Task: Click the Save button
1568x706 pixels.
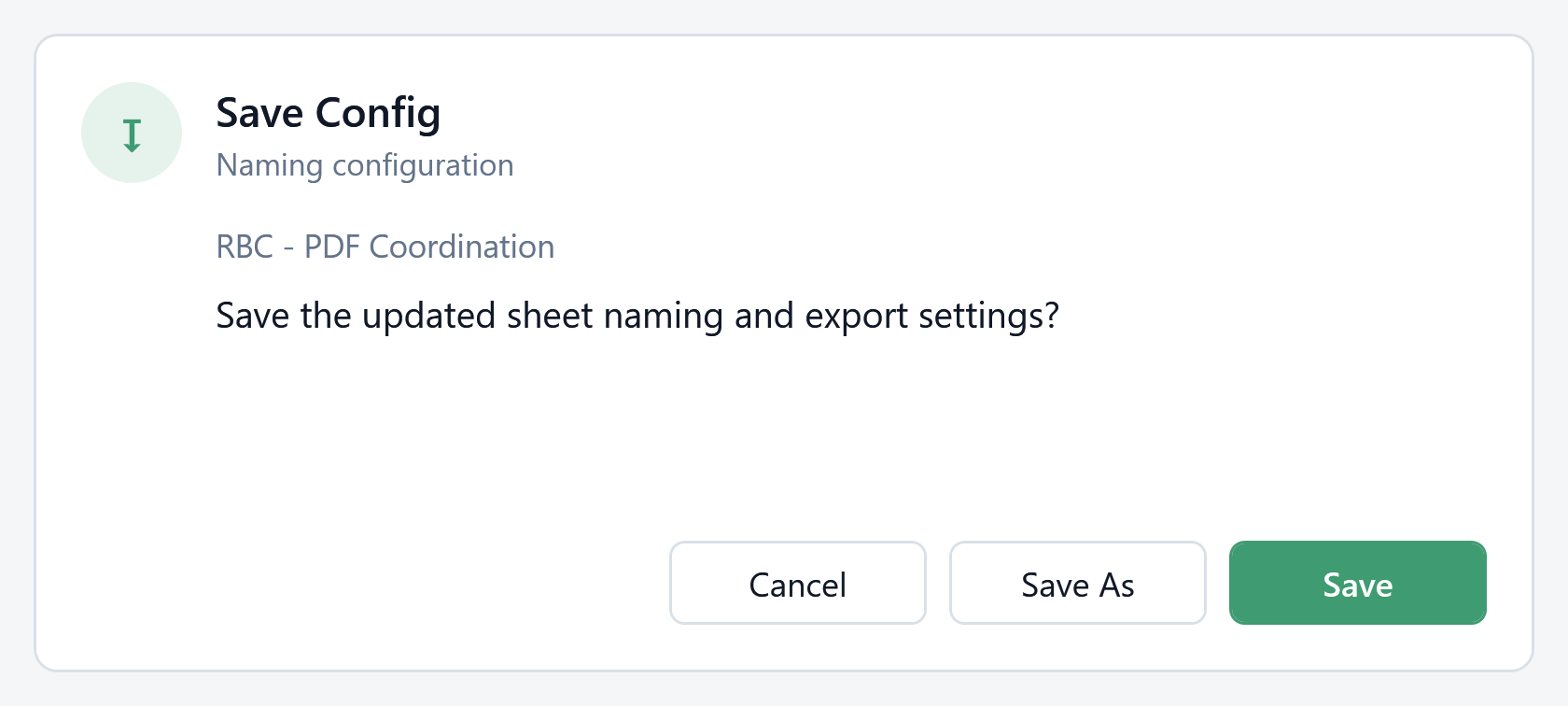Action: [x=1357, y=583]
